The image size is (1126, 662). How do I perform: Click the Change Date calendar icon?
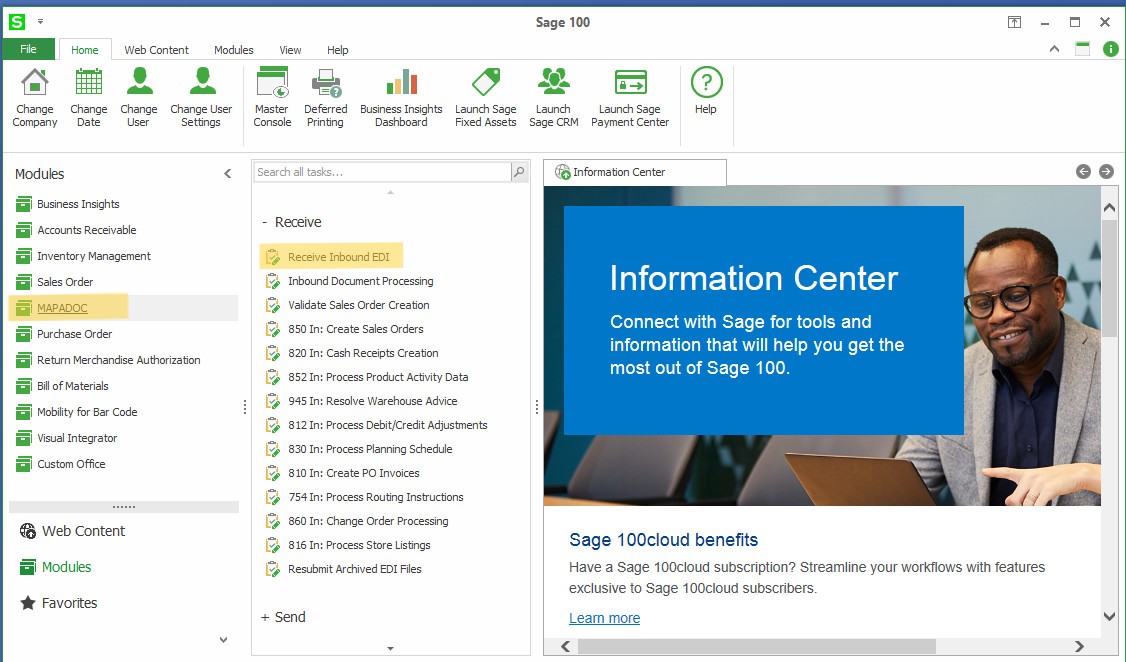(x=88, y=82)
